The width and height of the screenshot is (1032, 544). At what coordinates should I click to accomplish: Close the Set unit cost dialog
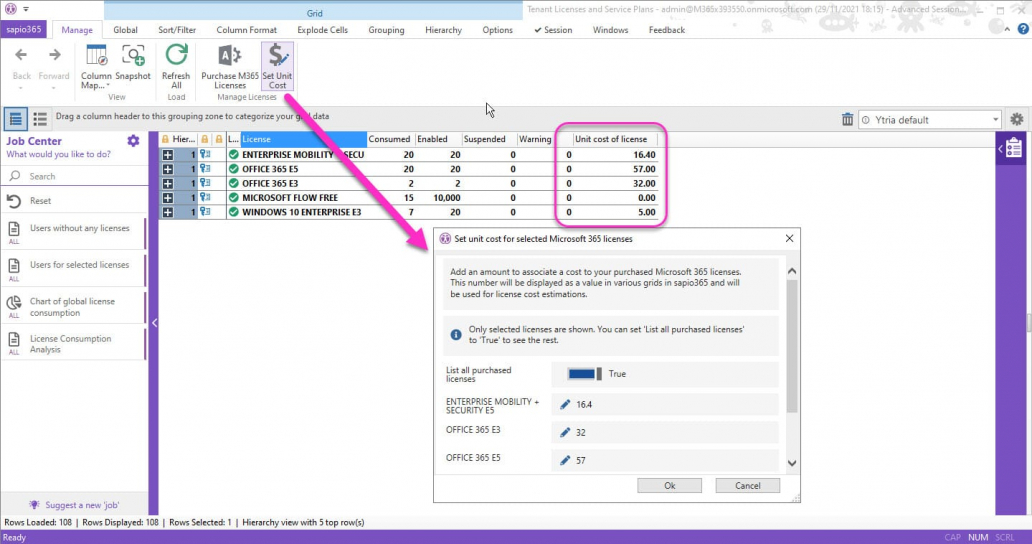(789, 238)
